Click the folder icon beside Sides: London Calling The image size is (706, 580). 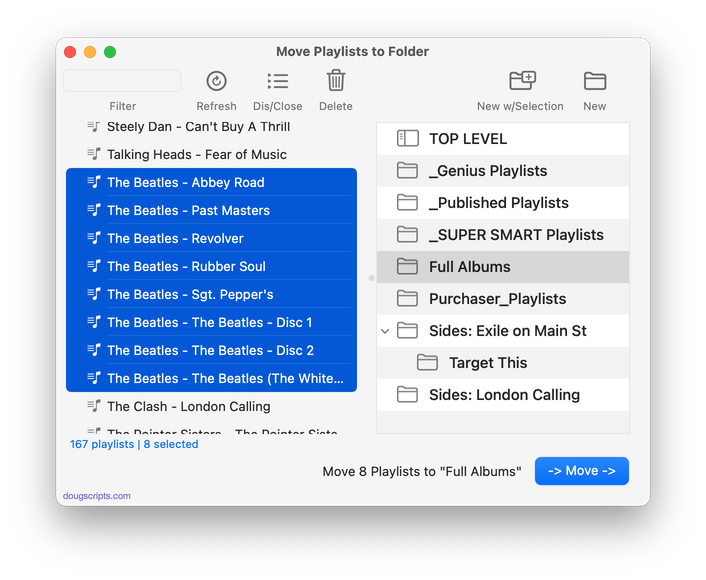pos(407,394)
